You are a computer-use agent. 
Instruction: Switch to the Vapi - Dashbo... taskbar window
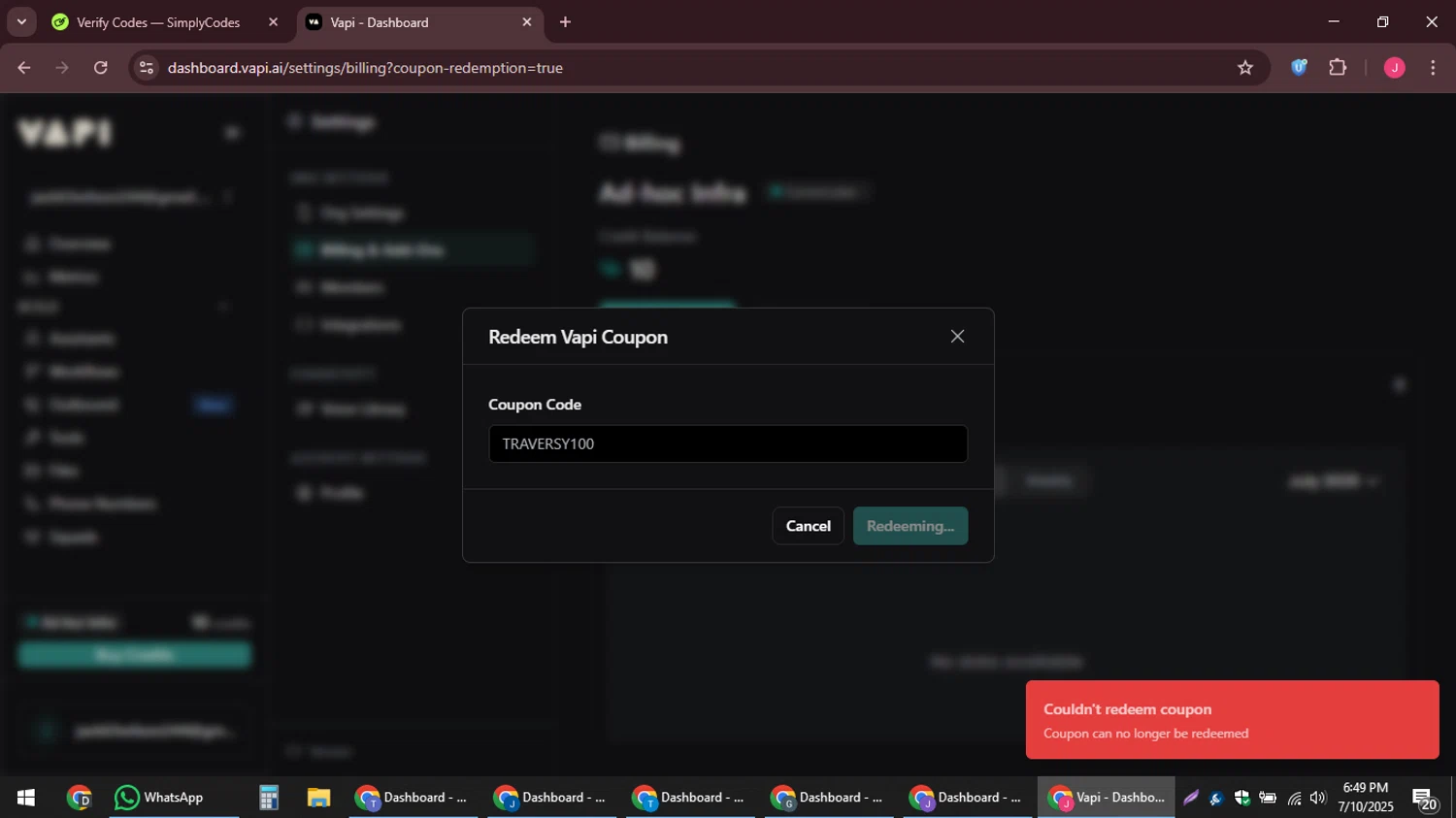[x=1107, y=798]
